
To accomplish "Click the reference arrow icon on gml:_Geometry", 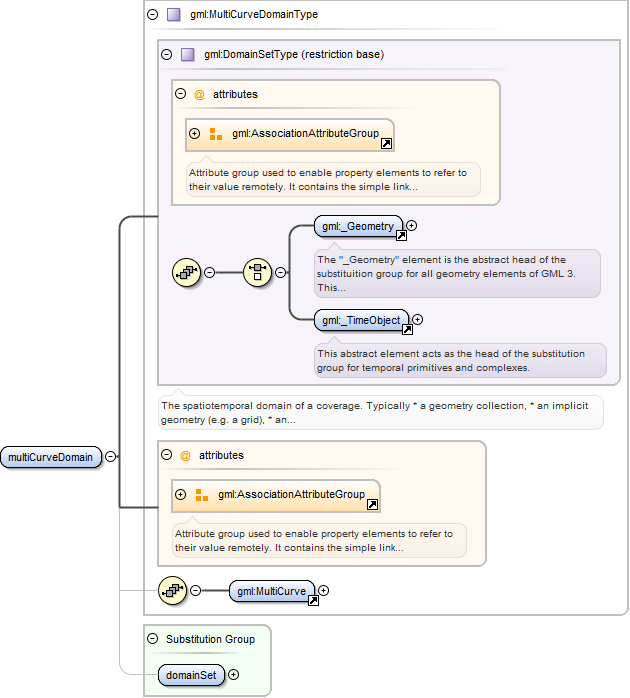I will 401,236.
